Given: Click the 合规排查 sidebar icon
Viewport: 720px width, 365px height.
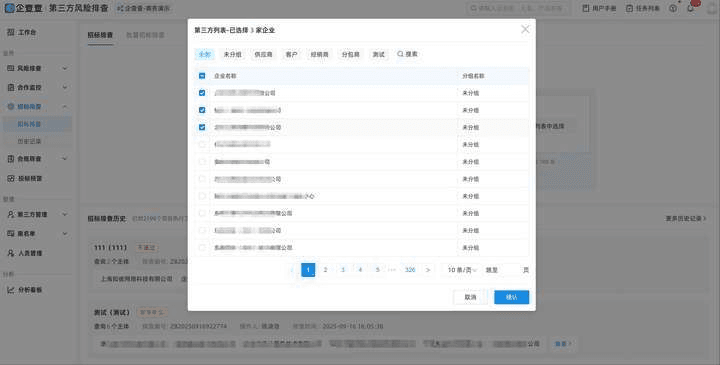Looking at the screenshot, I should tap(11, 159).
